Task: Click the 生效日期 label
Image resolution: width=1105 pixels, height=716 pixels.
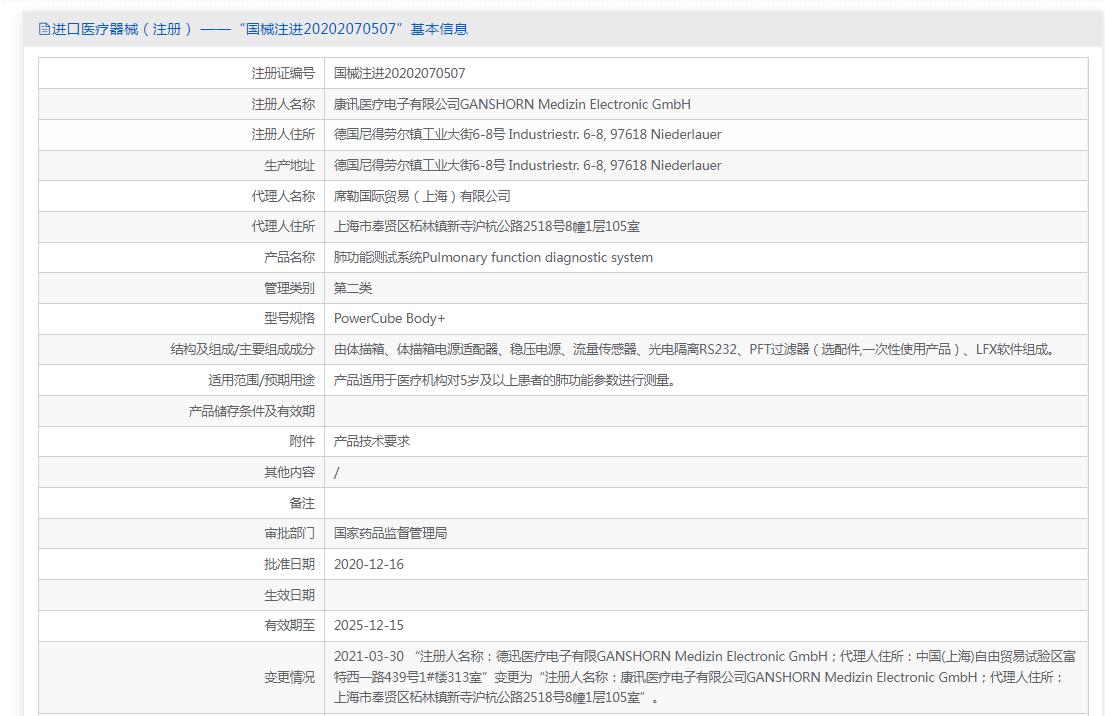Action: click(290, 595)
